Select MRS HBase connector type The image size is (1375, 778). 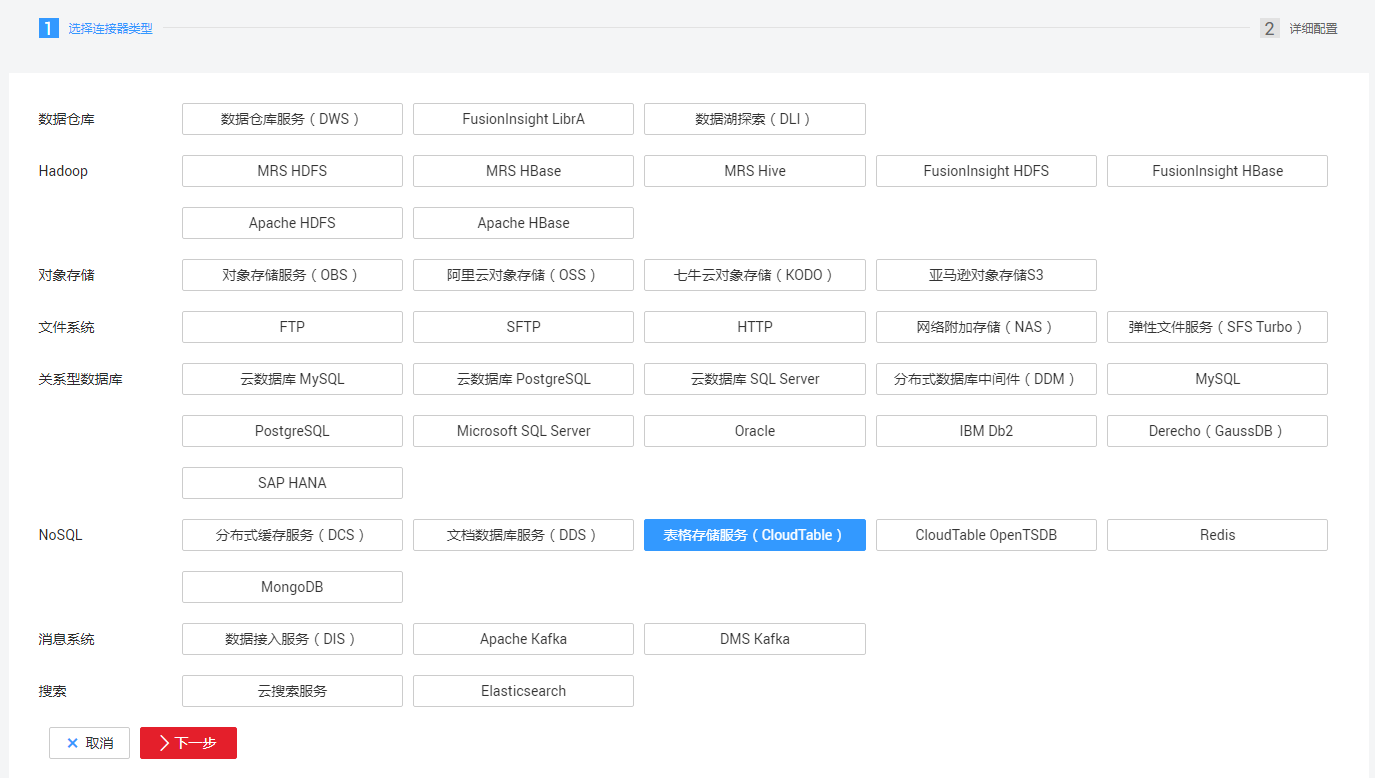(x=523, y=171)
